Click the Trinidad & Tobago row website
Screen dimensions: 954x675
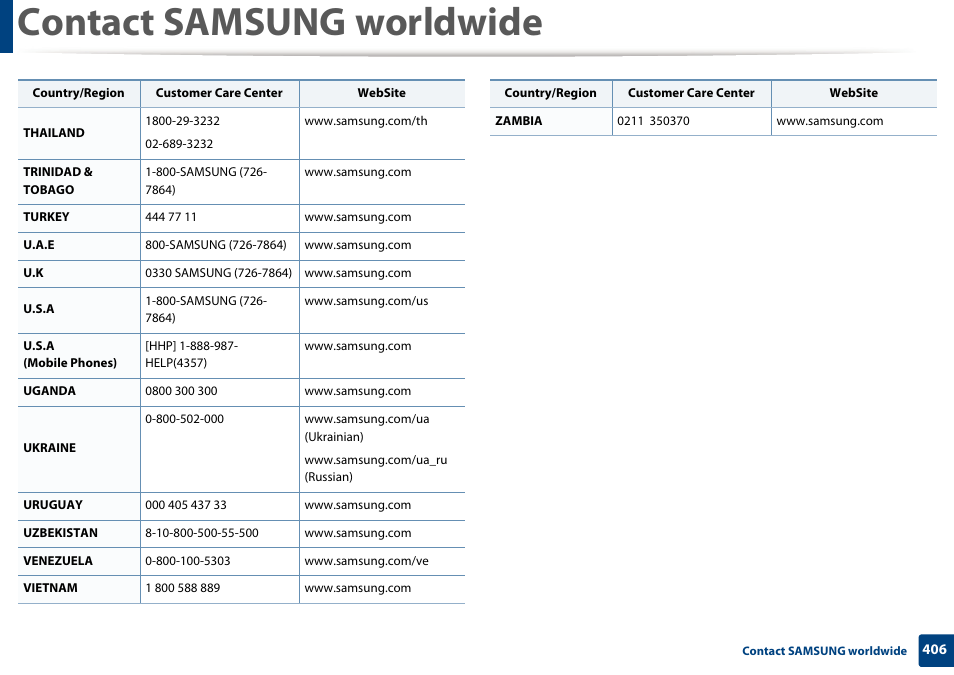[x=358, y=172]
